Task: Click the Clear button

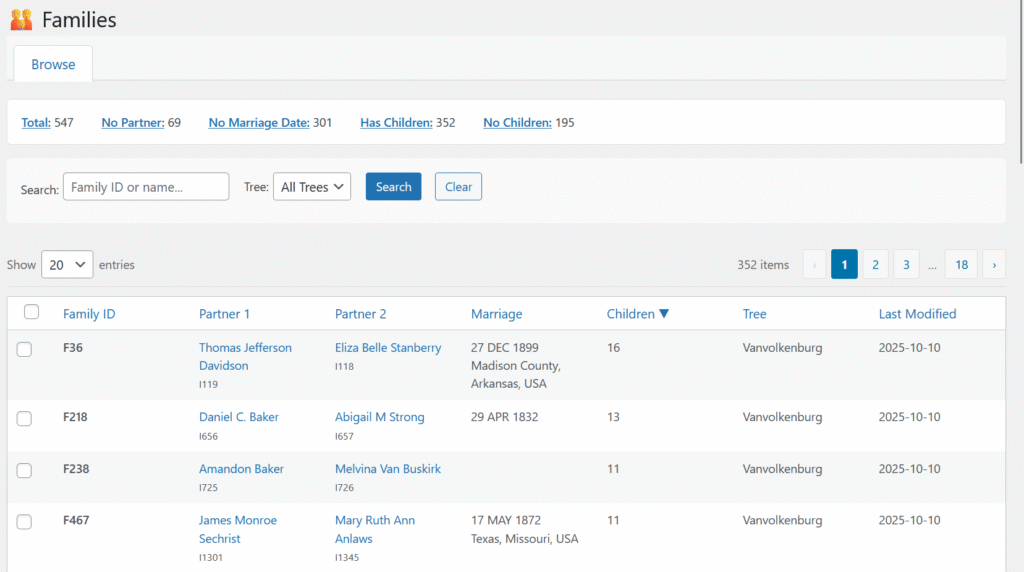Action: [x=458, y=187]
